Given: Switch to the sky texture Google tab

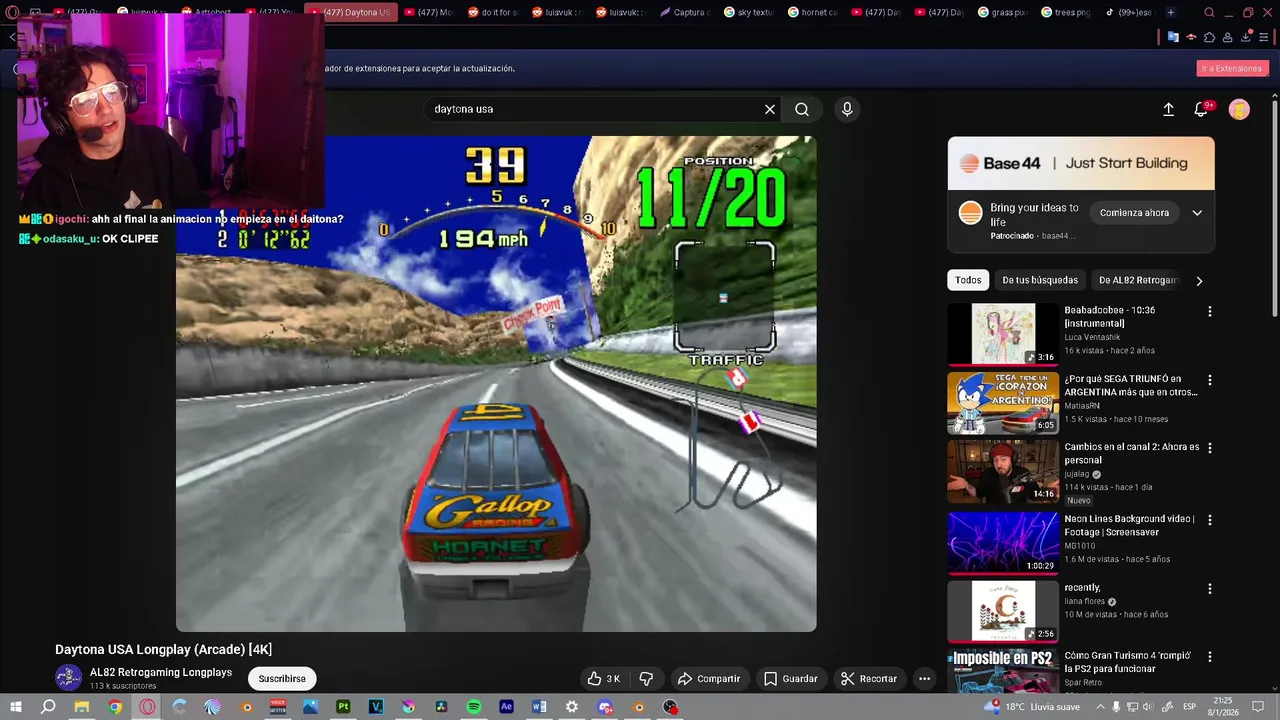Looking at the screenshot, I should coord(751,12).
